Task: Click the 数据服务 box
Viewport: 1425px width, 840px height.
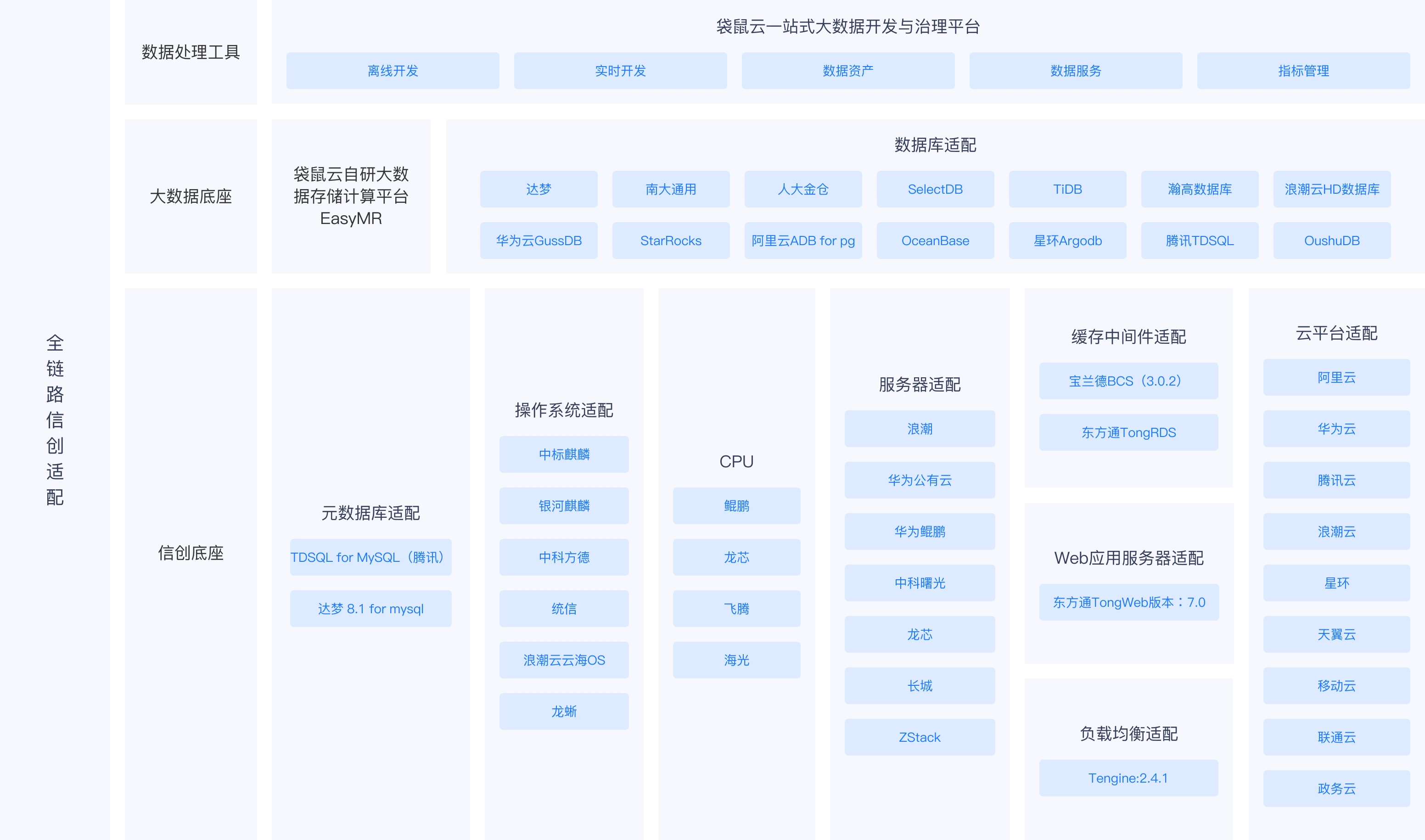Action: click(1075, 71)
